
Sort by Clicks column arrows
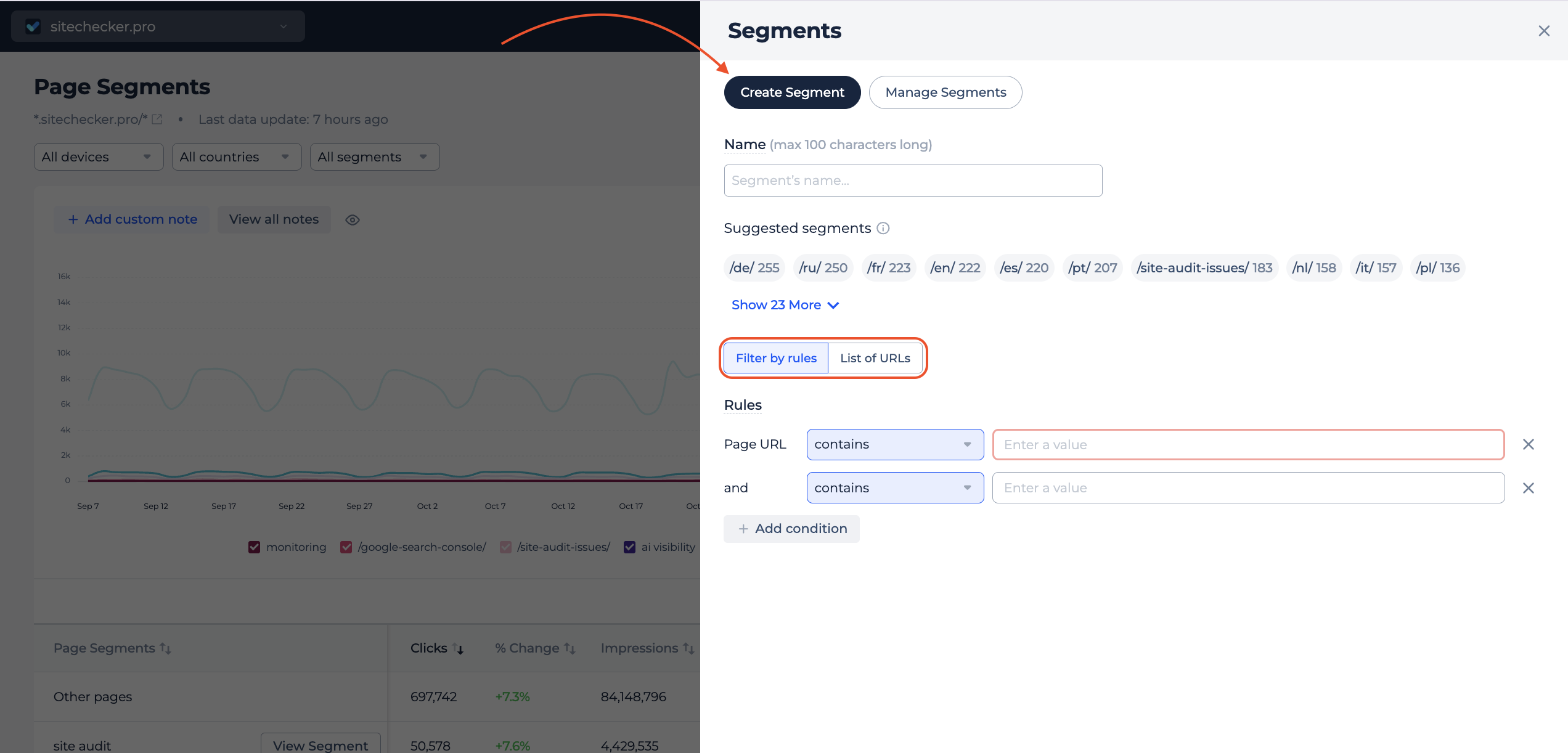coord(458,648)
